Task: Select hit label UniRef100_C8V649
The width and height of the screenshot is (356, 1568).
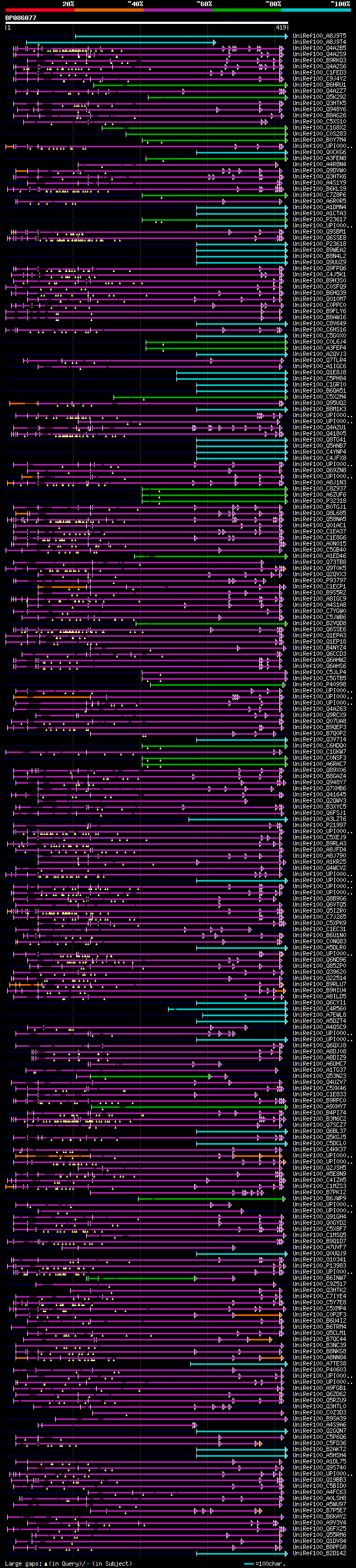Action: click(319, 324)
